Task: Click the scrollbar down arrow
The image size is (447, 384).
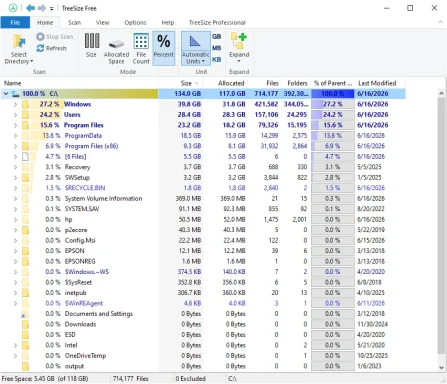Action: 441,367
